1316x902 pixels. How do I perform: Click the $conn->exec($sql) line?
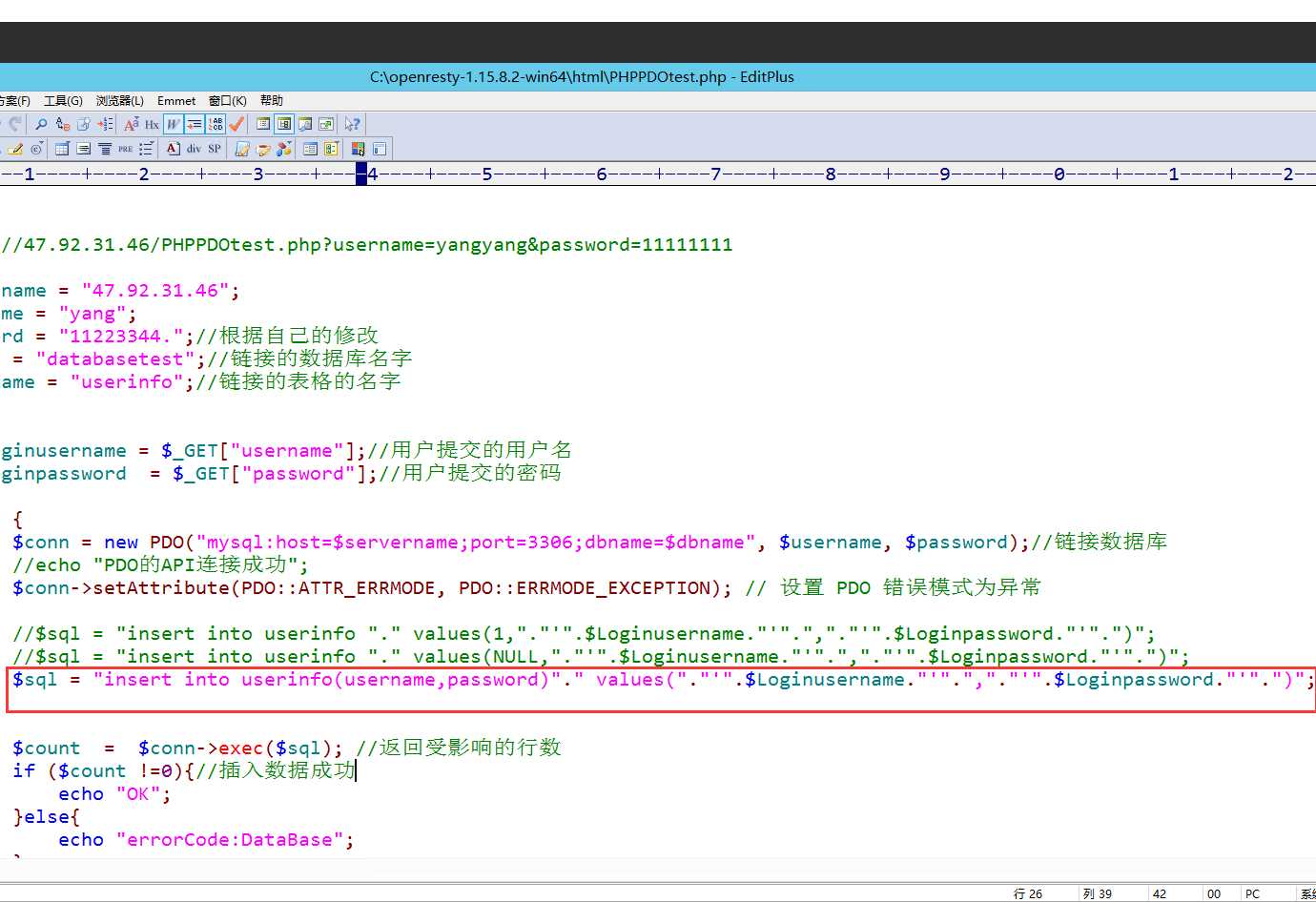point(286,748)
